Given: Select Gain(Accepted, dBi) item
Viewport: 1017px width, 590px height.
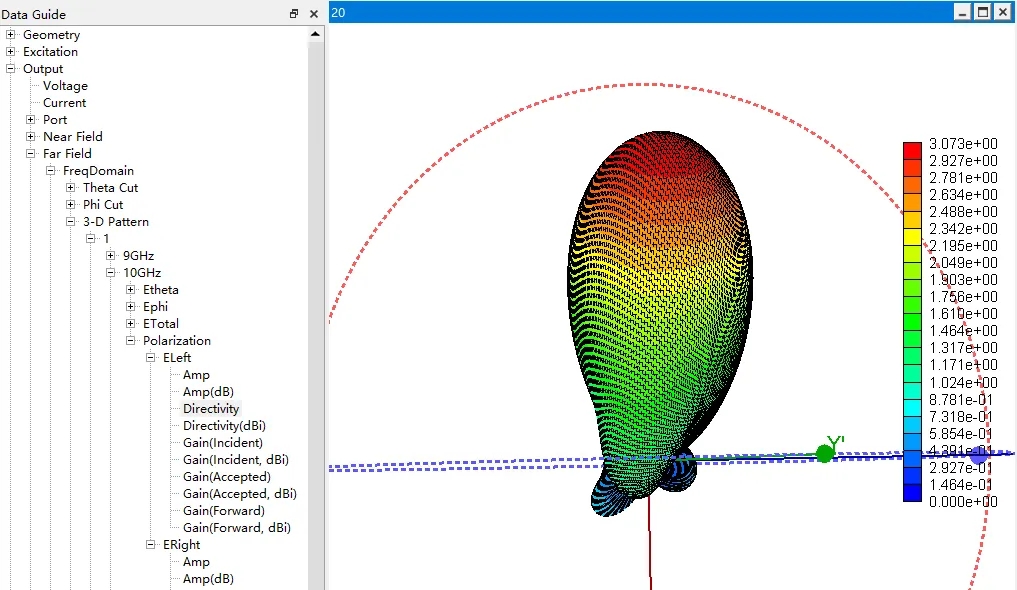Looking at the screenshot, I should (x=239, y=494).
